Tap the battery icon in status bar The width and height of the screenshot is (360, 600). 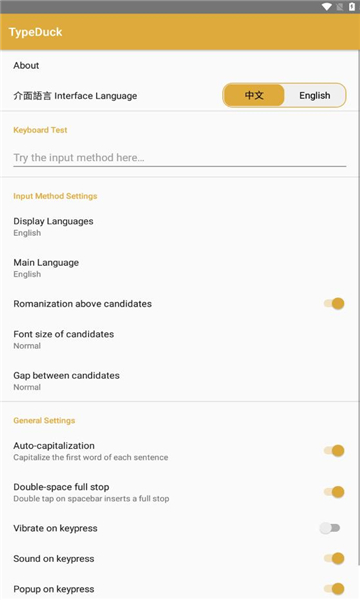coord(352,7)
